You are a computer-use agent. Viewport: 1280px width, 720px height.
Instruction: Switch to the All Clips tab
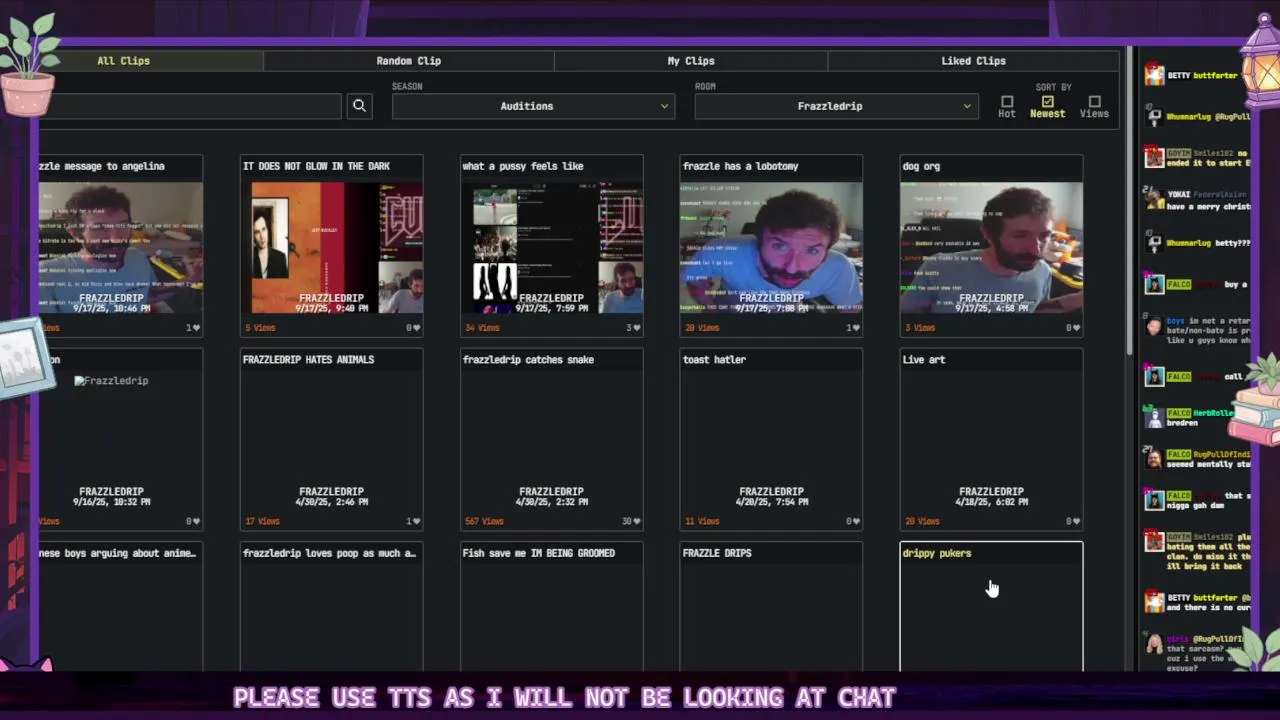click(x=123, y=61)
